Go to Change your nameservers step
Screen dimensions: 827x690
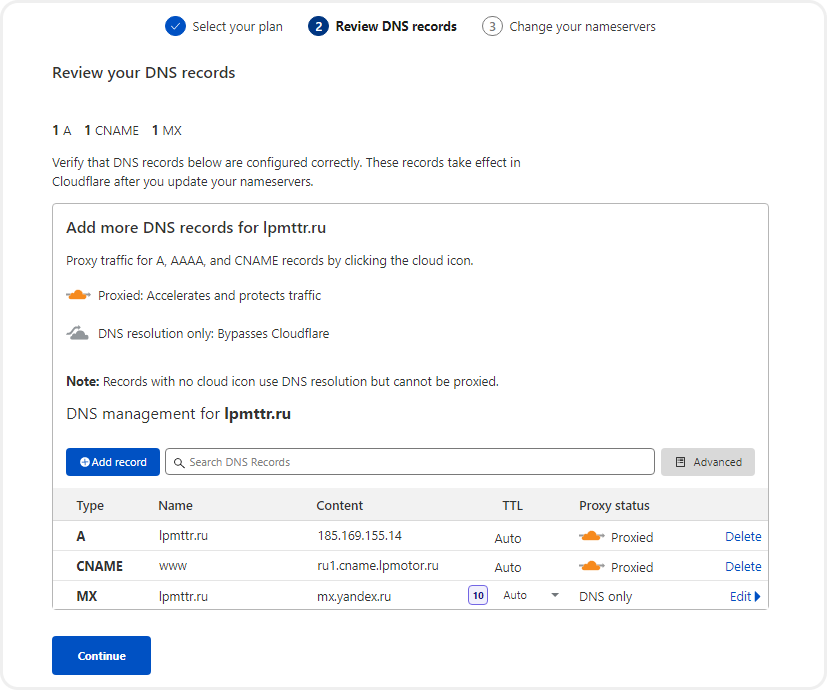click(x=582, y=26)
